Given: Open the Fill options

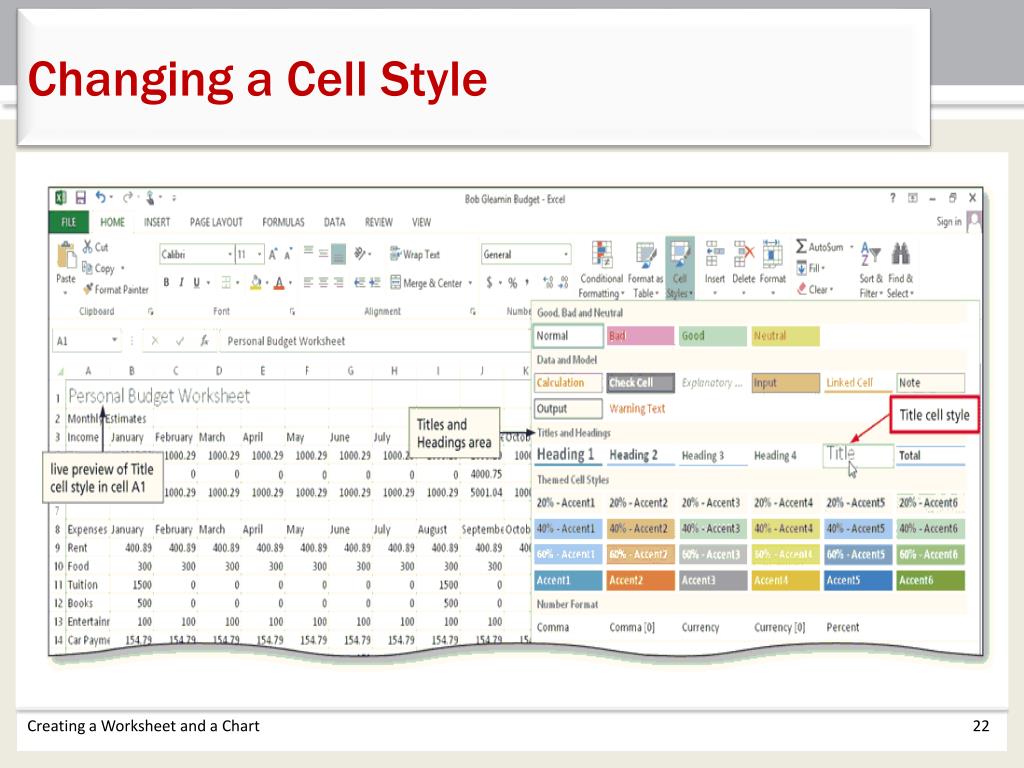Looking at the screenshot, I should pyautogui.click(x=810, y=268).
